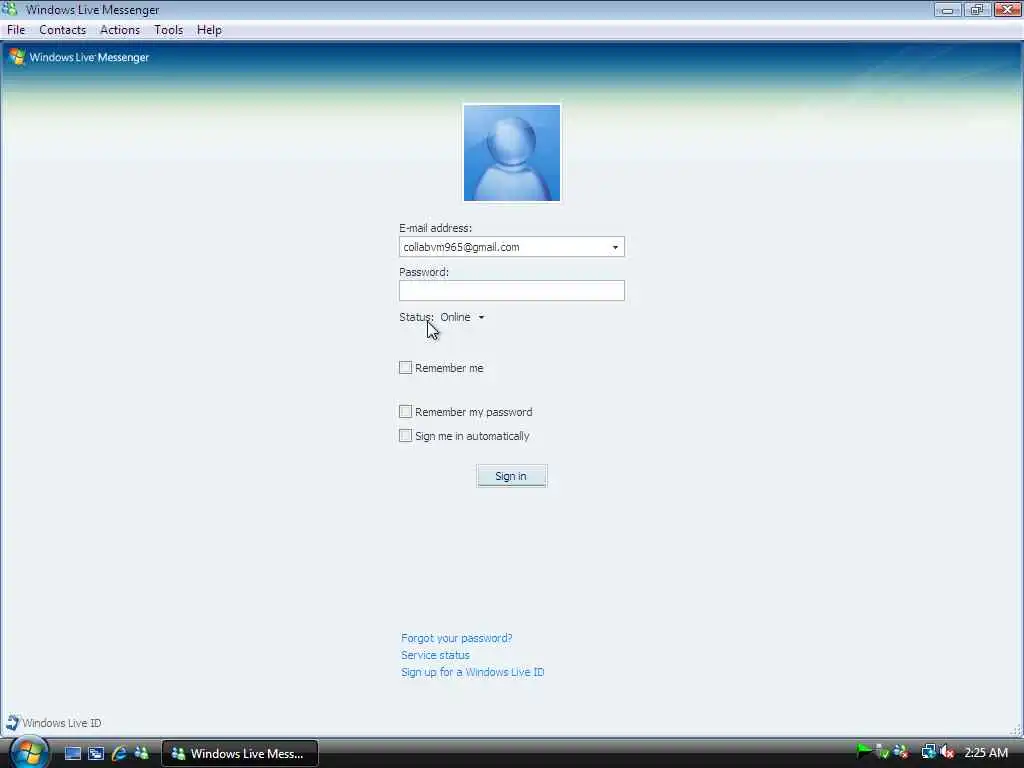Click the Messenger icon in title bar
This screenshot has height=768, width=1024.
(9, 9)
